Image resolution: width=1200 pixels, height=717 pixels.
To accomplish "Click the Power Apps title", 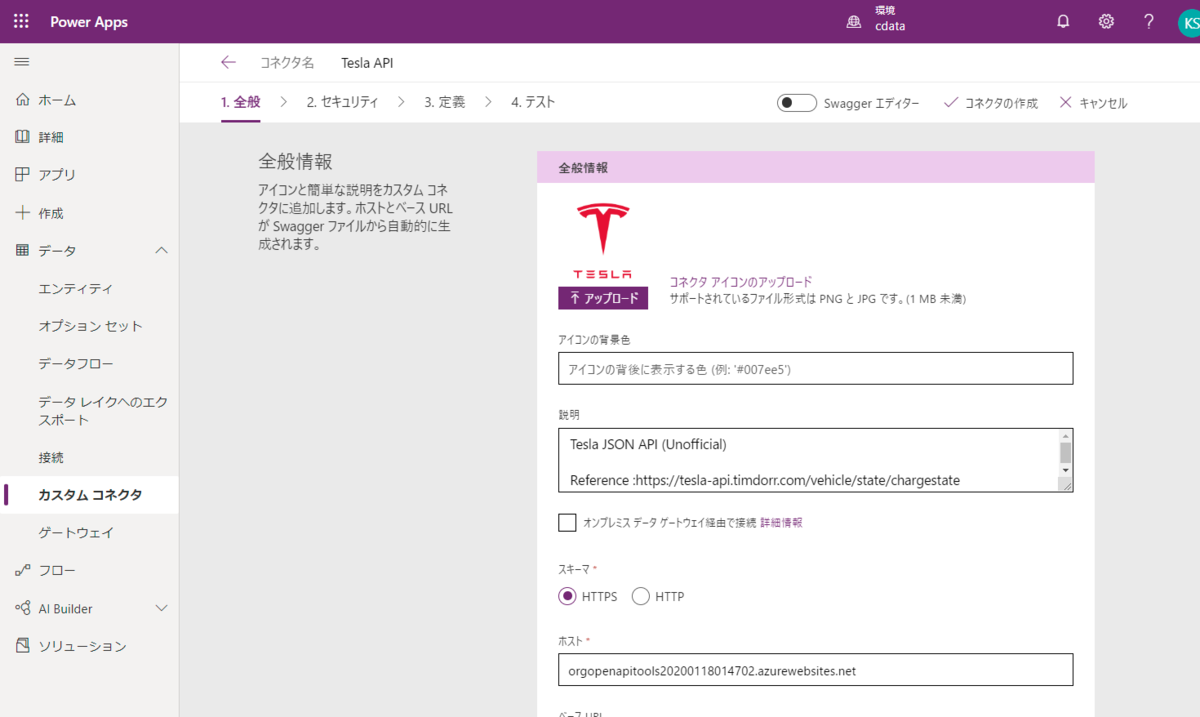I will pos(89,22).
